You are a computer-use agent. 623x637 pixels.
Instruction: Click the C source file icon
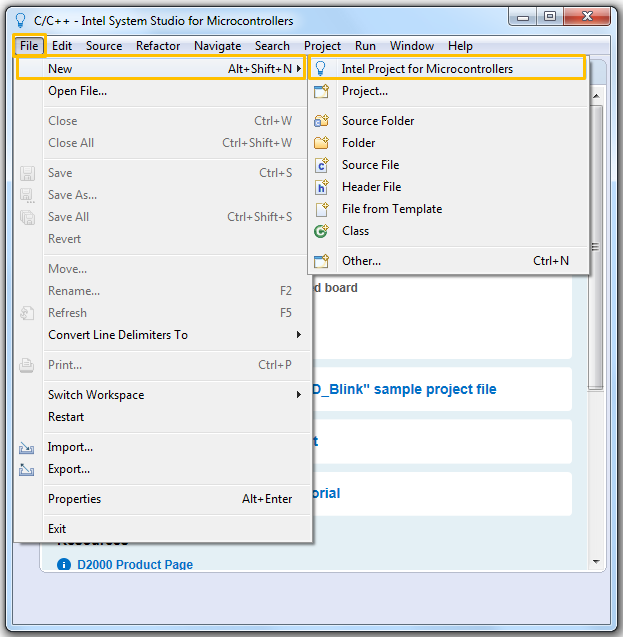click(322, 165)
